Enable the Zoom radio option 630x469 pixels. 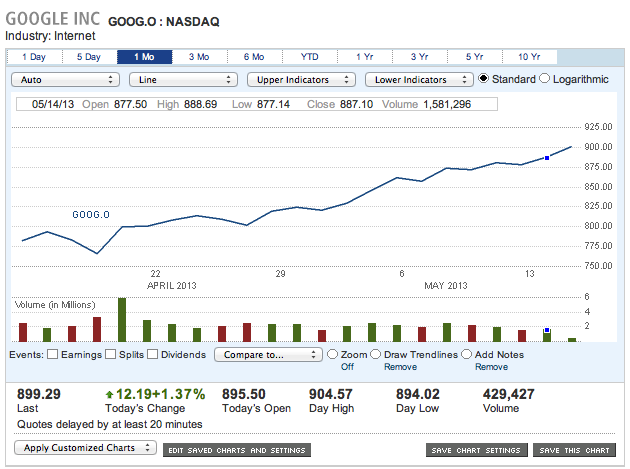[332, 354]
